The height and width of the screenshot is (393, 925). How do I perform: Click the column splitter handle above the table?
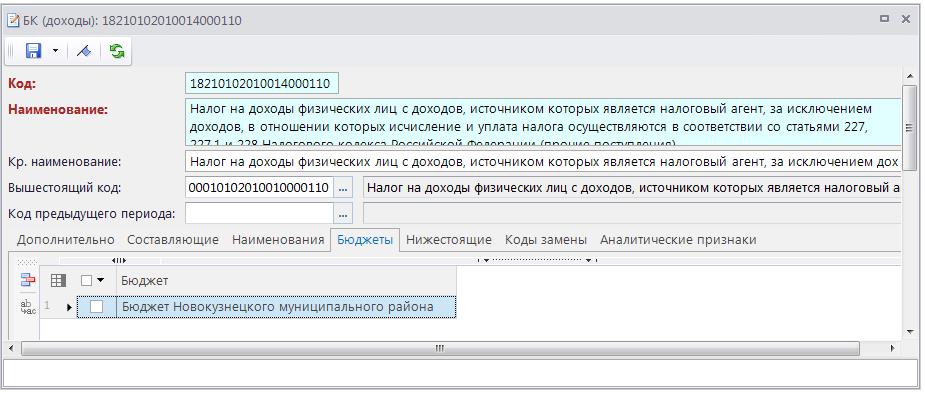pos(119,260)
